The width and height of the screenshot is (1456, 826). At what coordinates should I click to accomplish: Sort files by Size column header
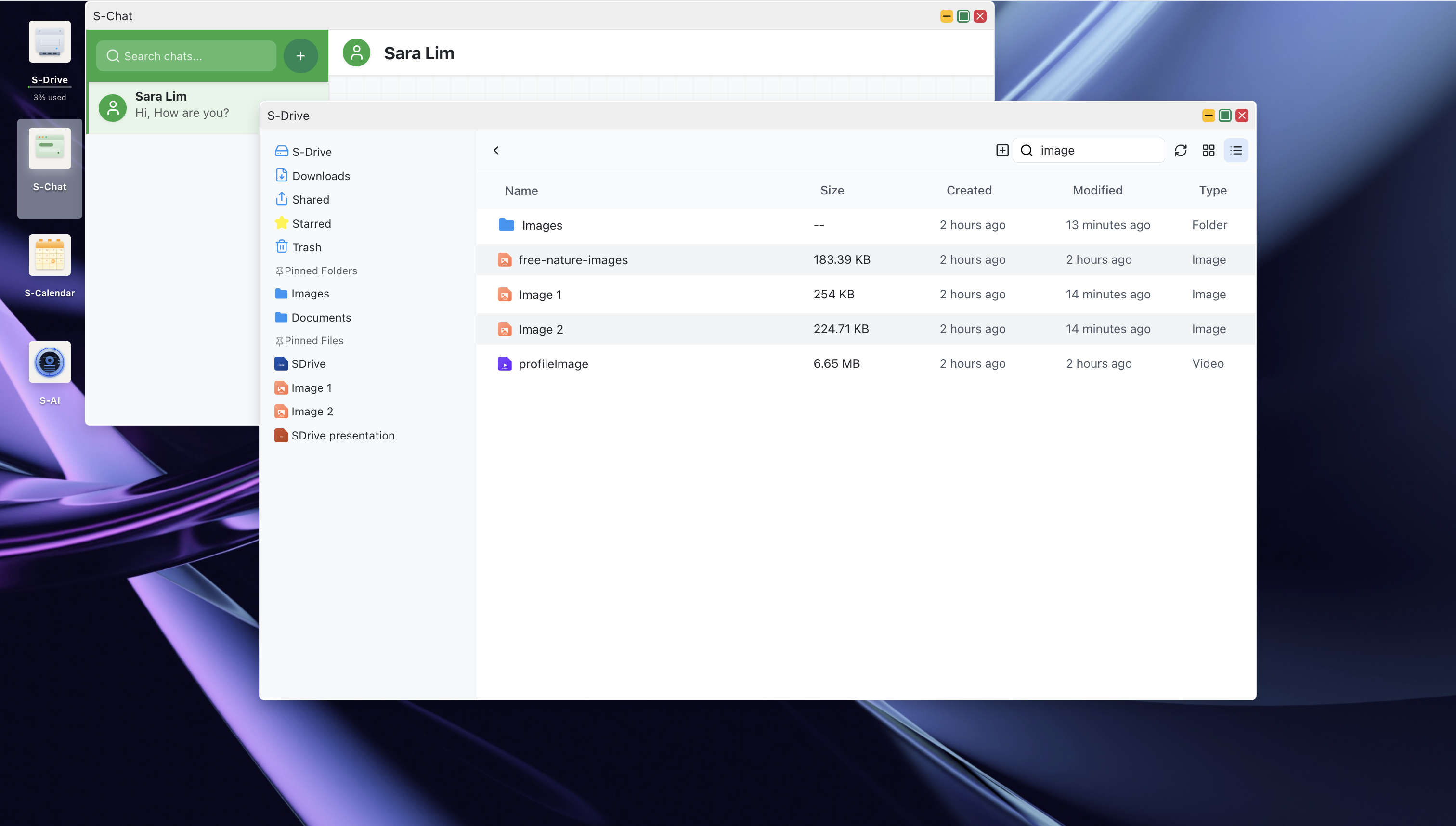[x=831, y=191]
